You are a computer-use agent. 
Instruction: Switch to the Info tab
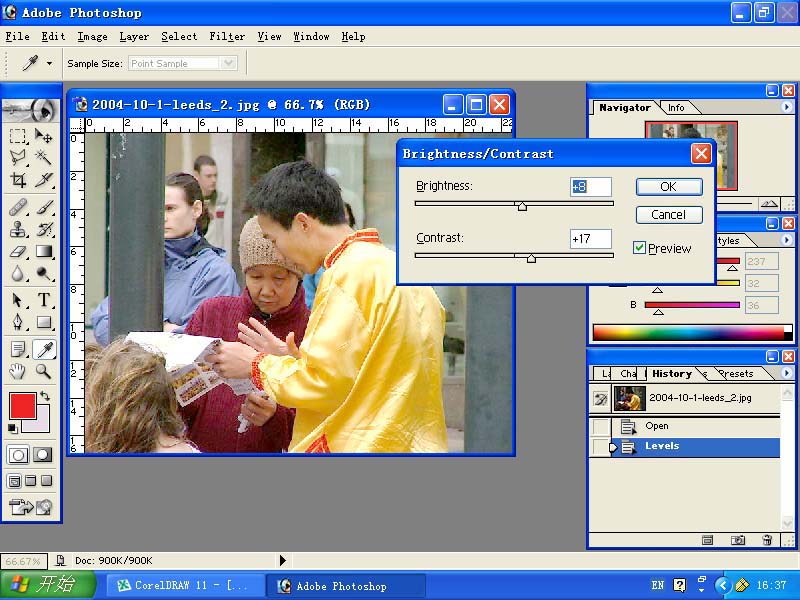pyautogui.click(x=677, y=108)
